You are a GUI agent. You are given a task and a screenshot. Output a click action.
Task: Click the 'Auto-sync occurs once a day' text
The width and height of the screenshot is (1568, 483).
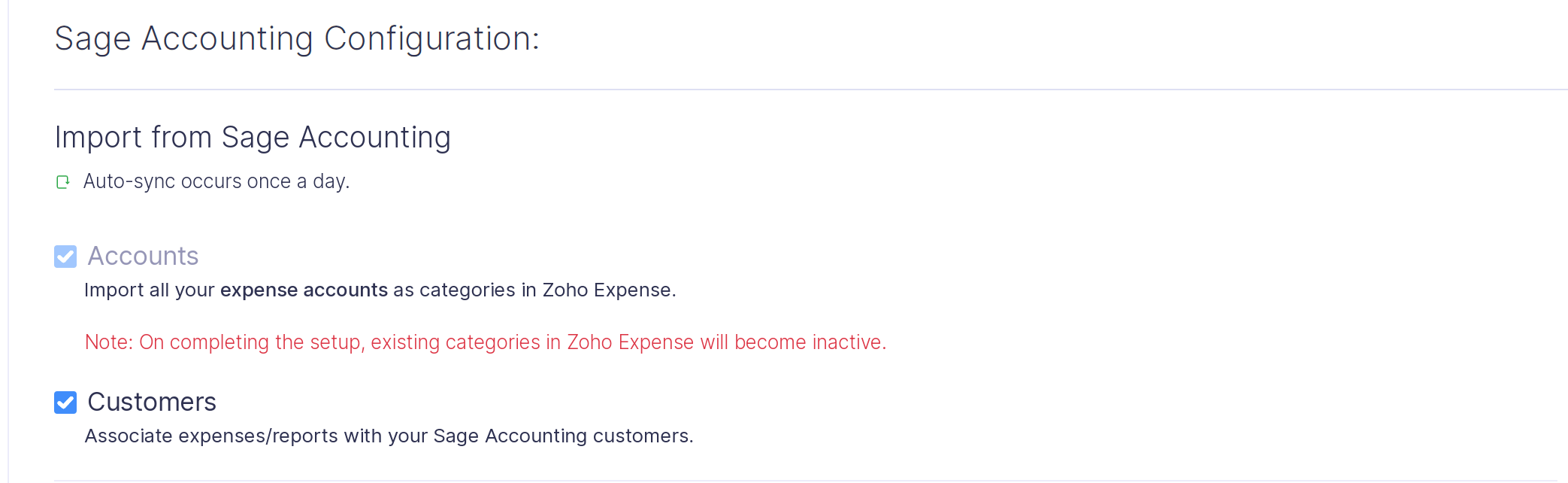(216, 181)
